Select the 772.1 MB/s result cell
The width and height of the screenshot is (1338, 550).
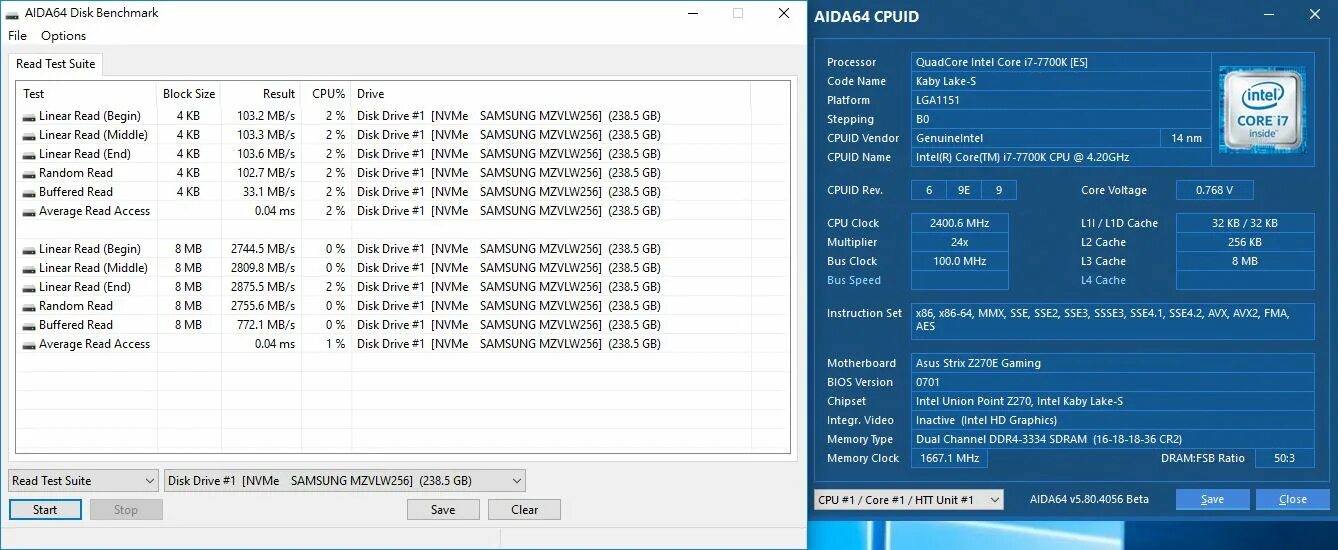pos(266,325)
